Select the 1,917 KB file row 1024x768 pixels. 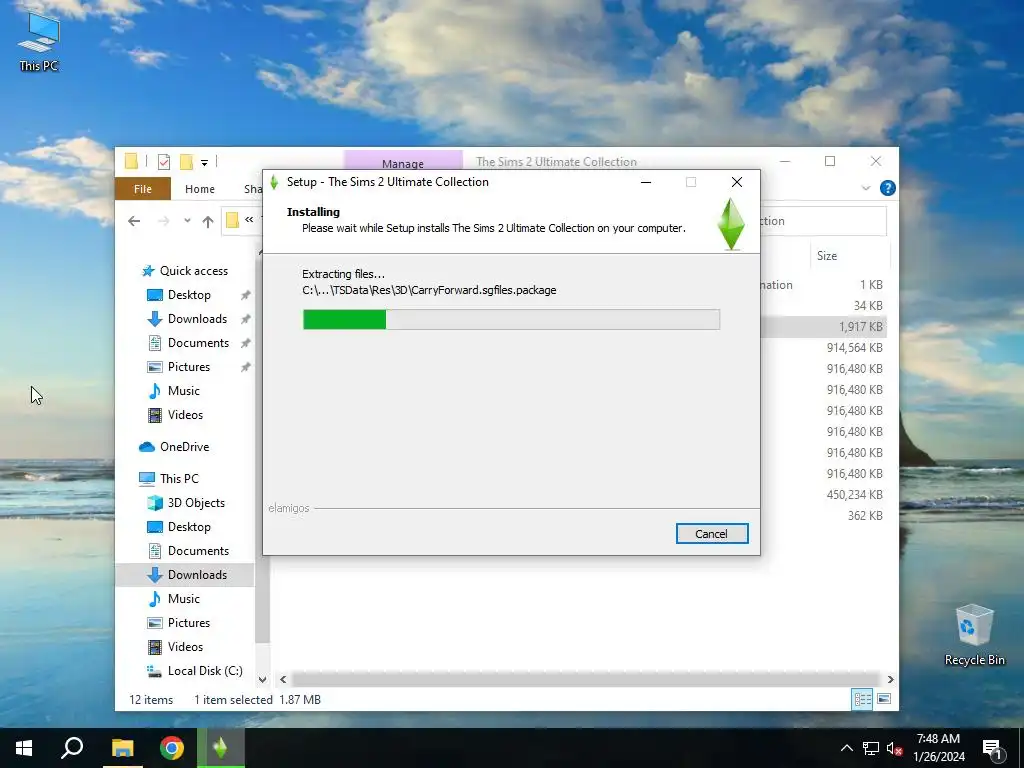point(824,327)
